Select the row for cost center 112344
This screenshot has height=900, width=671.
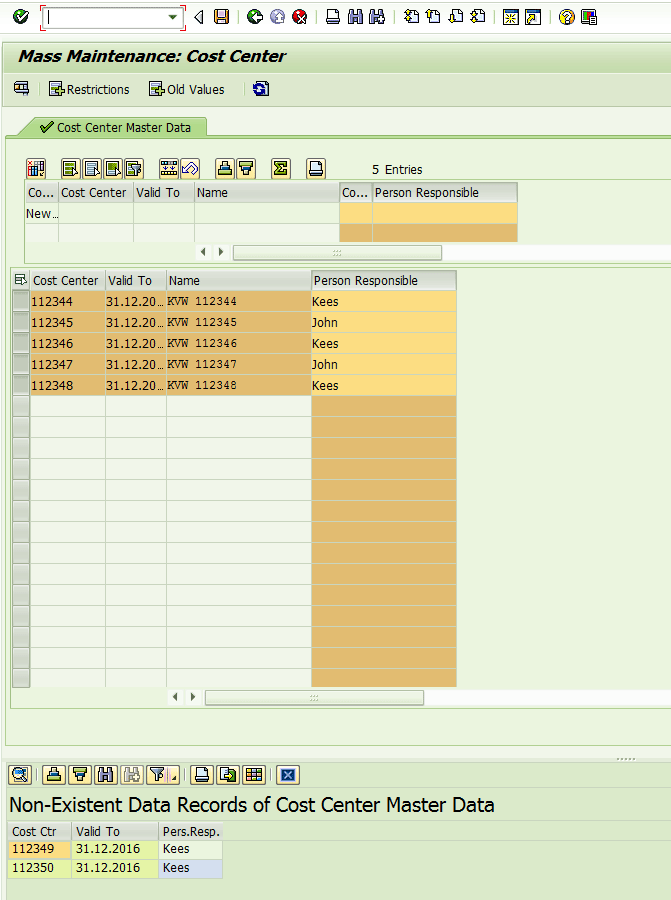21,302
